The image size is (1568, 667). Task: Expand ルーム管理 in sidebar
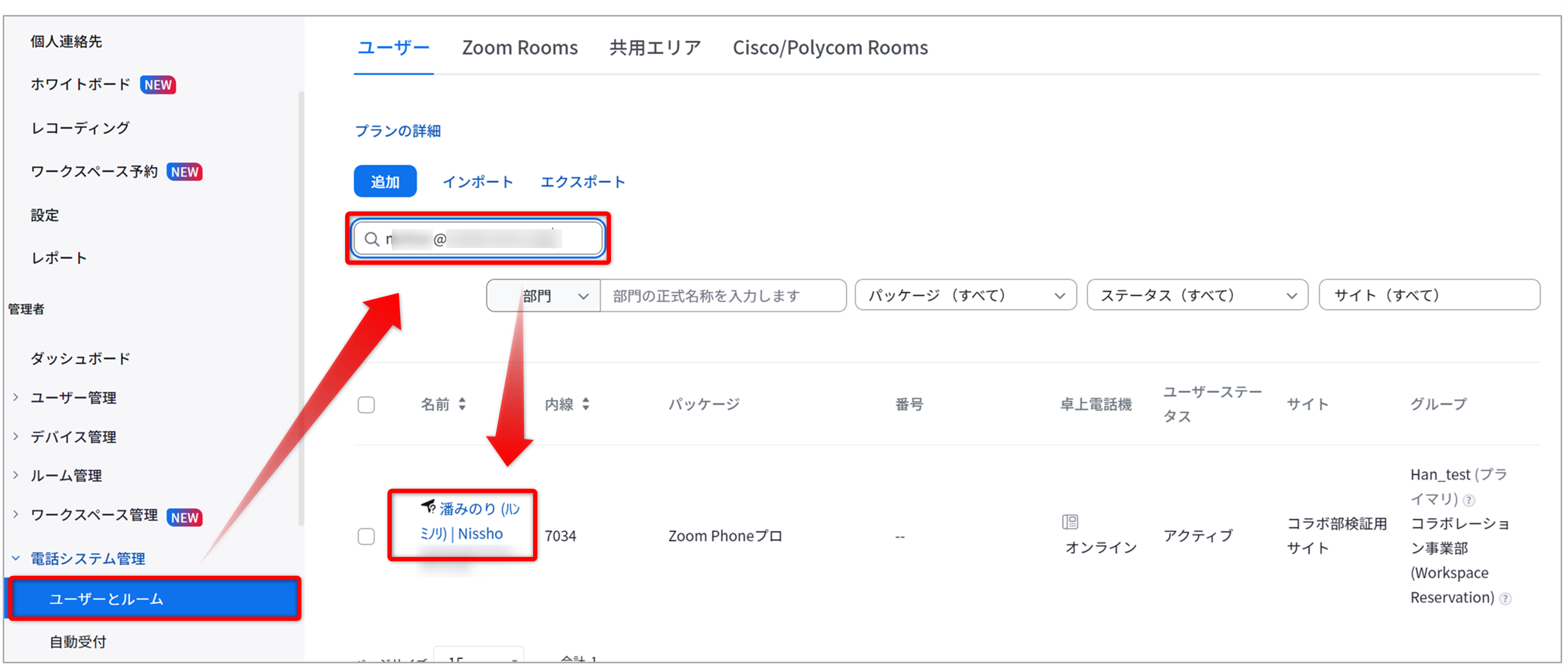16,475
